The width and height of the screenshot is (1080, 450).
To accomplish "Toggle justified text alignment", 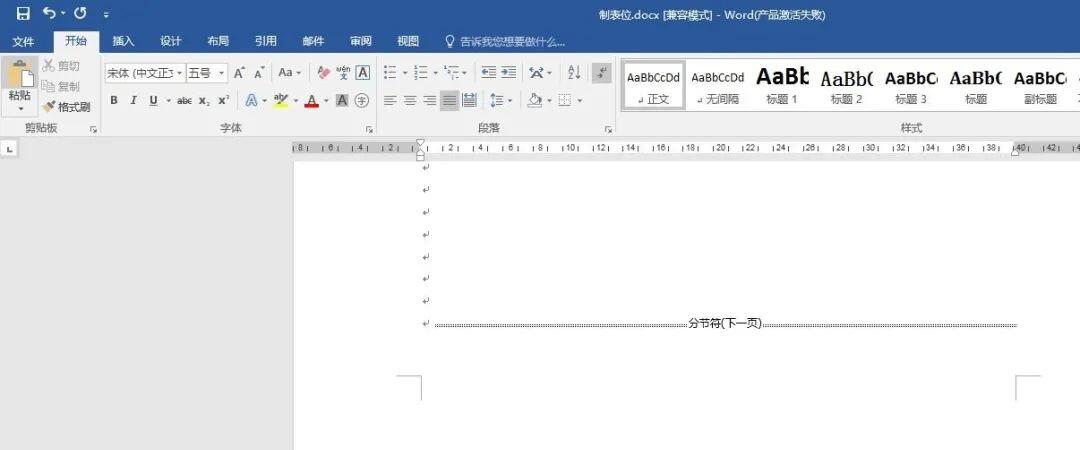I will point(450,101).
